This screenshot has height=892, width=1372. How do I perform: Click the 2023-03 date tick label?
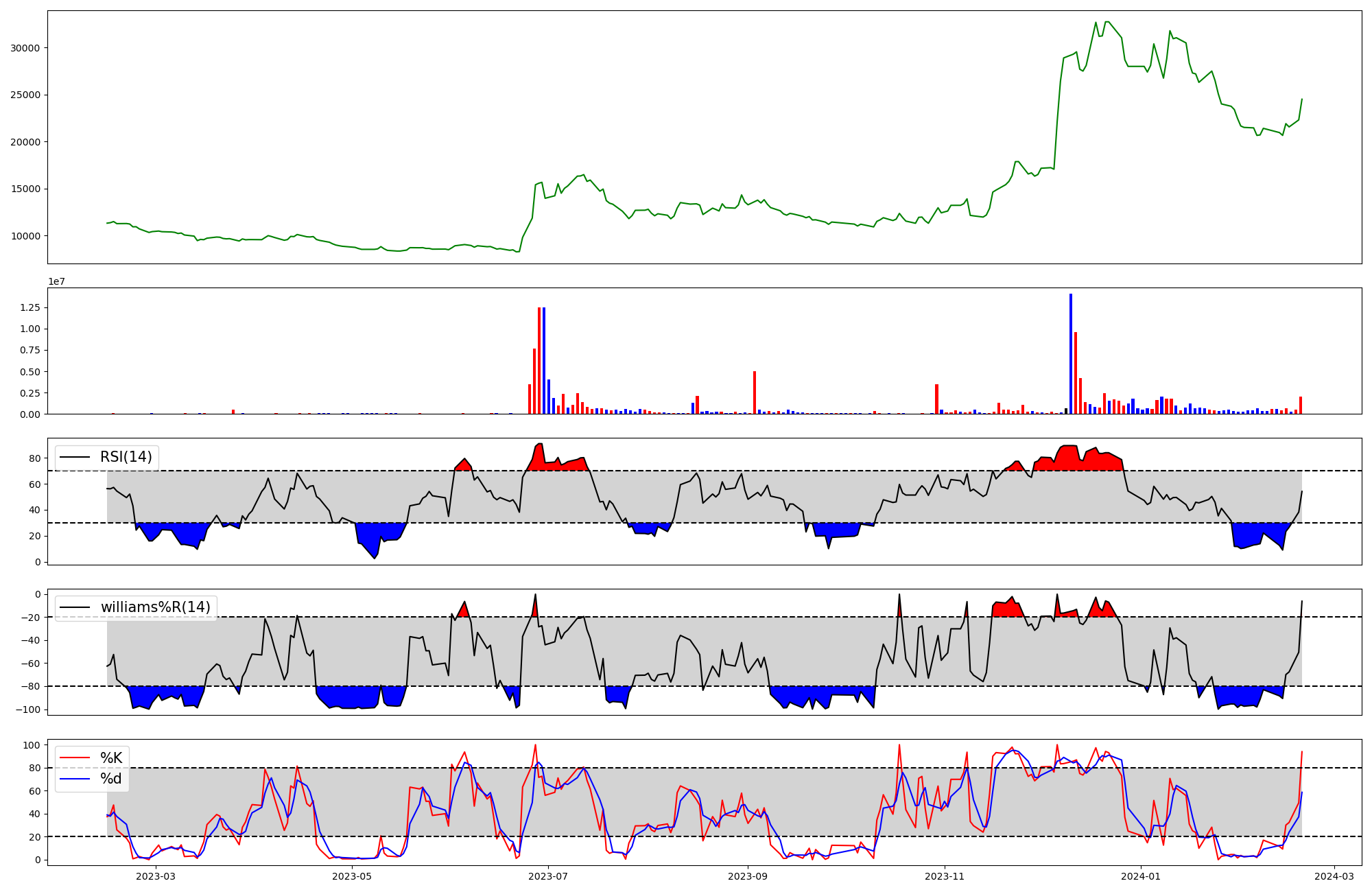pyautogui.click(x=156, y=876)
